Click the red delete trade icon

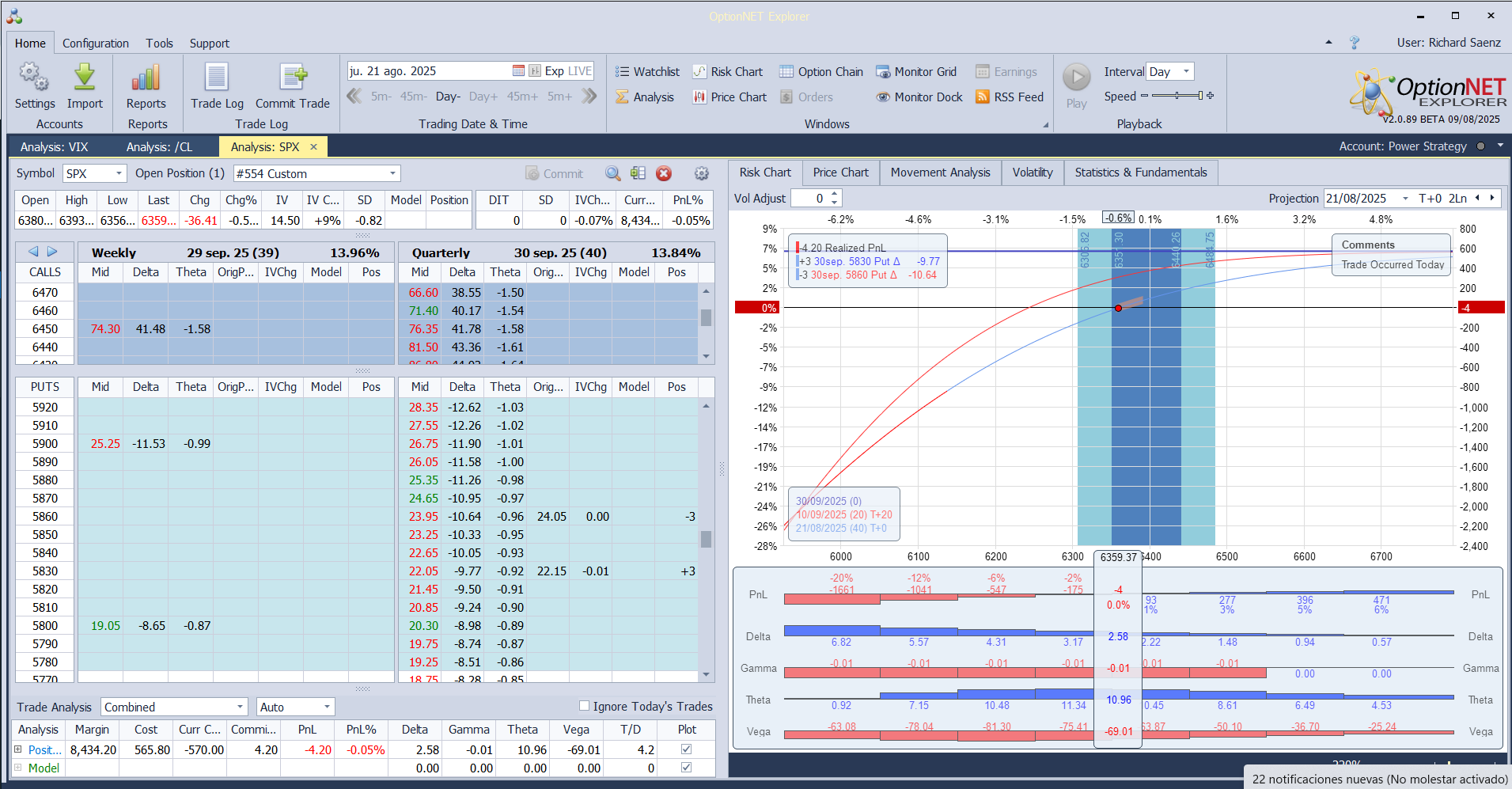[x=664, y=173]
